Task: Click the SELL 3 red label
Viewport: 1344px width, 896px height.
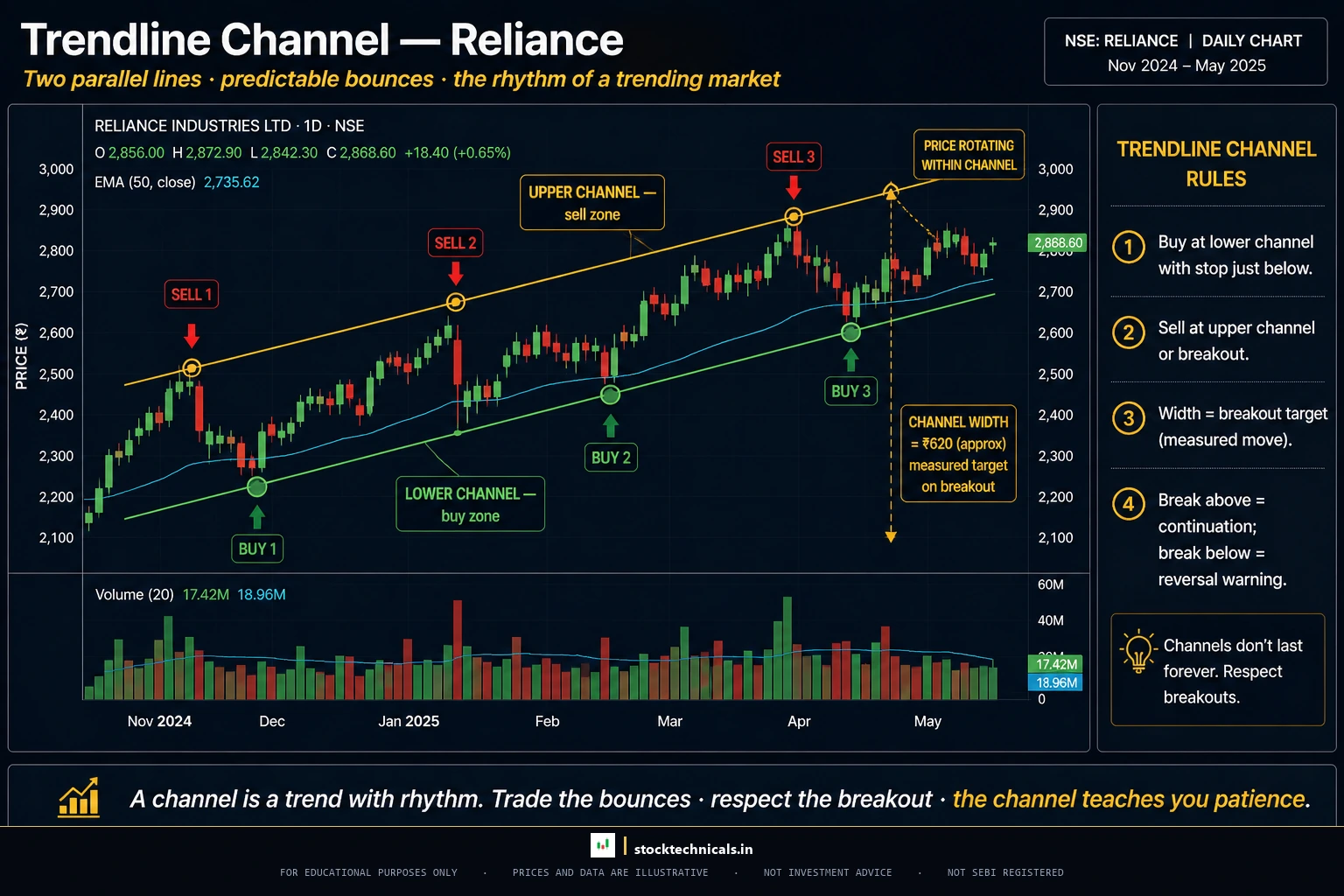Action: pos(794,157)
